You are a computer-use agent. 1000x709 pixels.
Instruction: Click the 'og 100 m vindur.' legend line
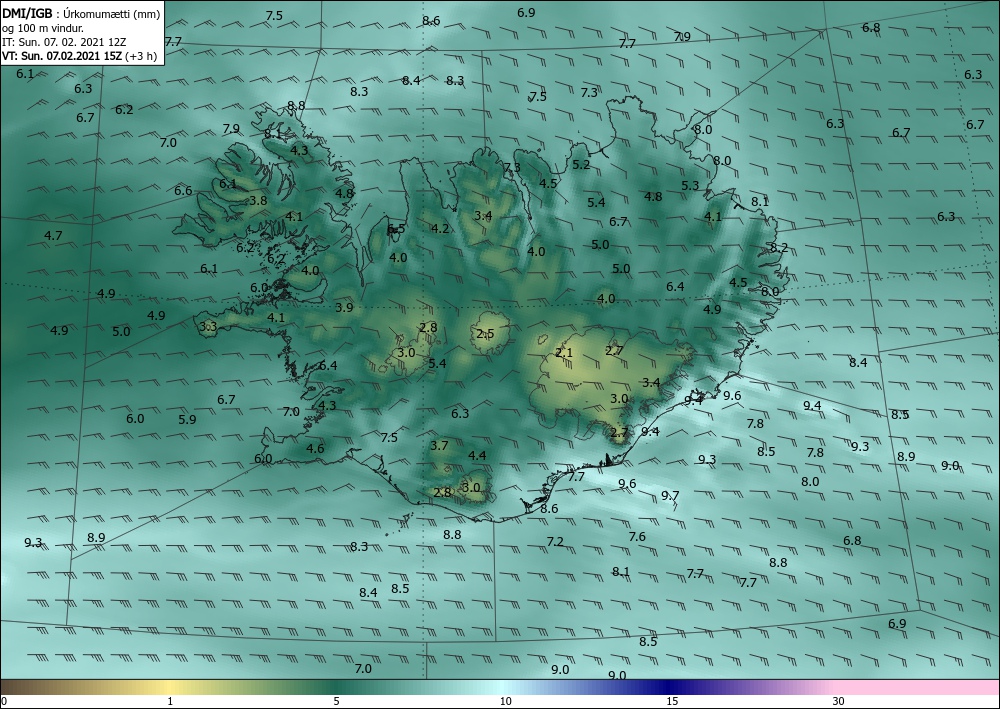43,28
